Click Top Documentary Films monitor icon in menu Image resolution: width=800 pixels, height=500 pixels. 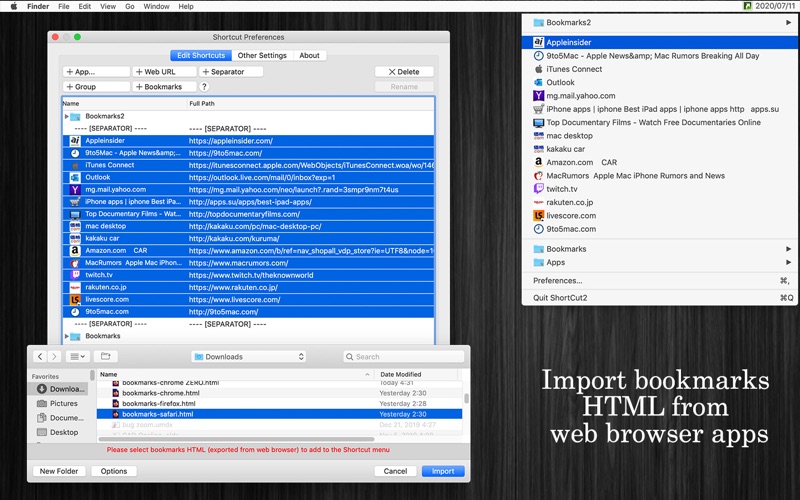pos(538,122)
